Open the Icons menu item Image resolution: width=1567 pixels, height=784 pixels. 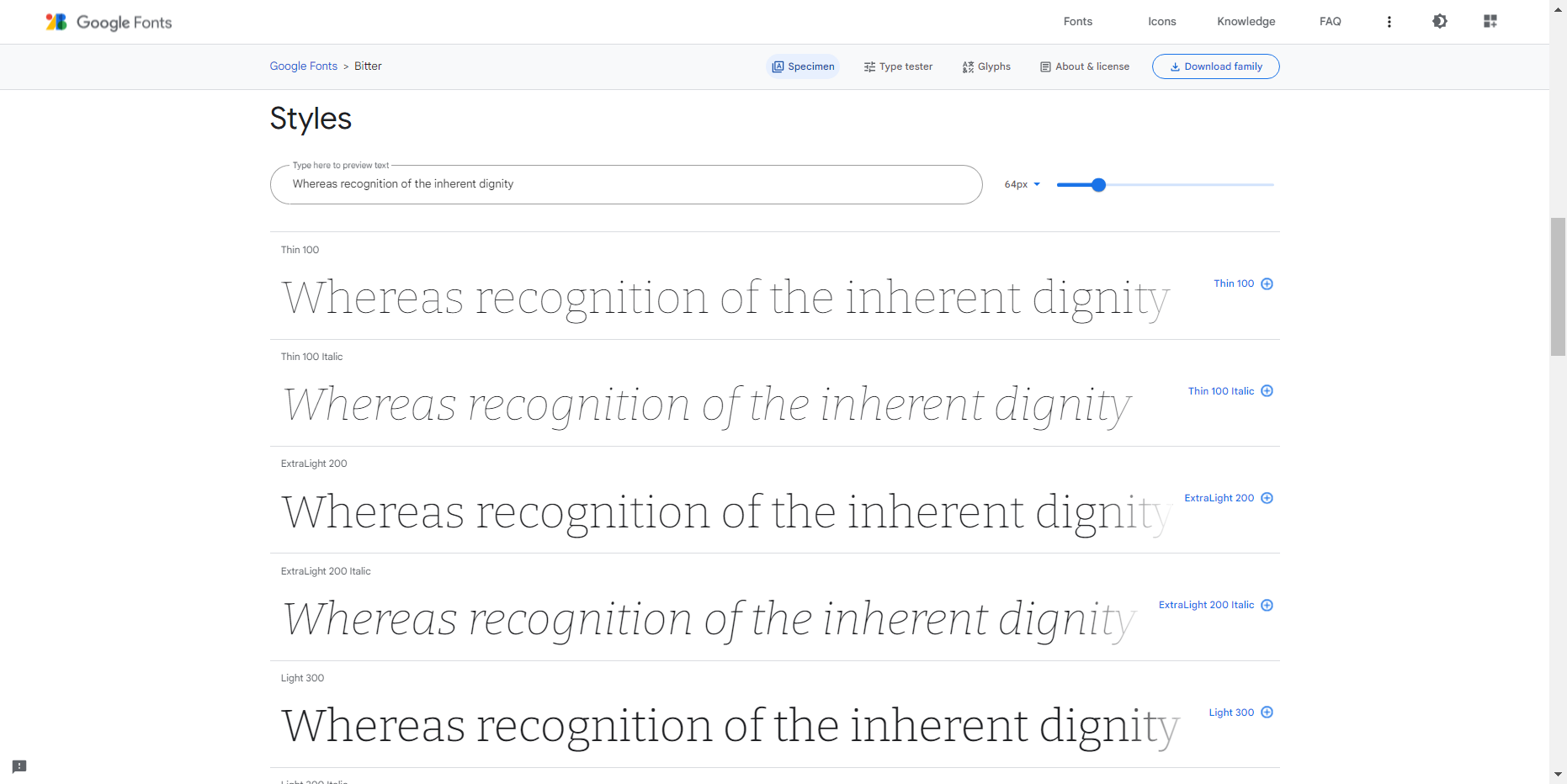coord(1161,22)
